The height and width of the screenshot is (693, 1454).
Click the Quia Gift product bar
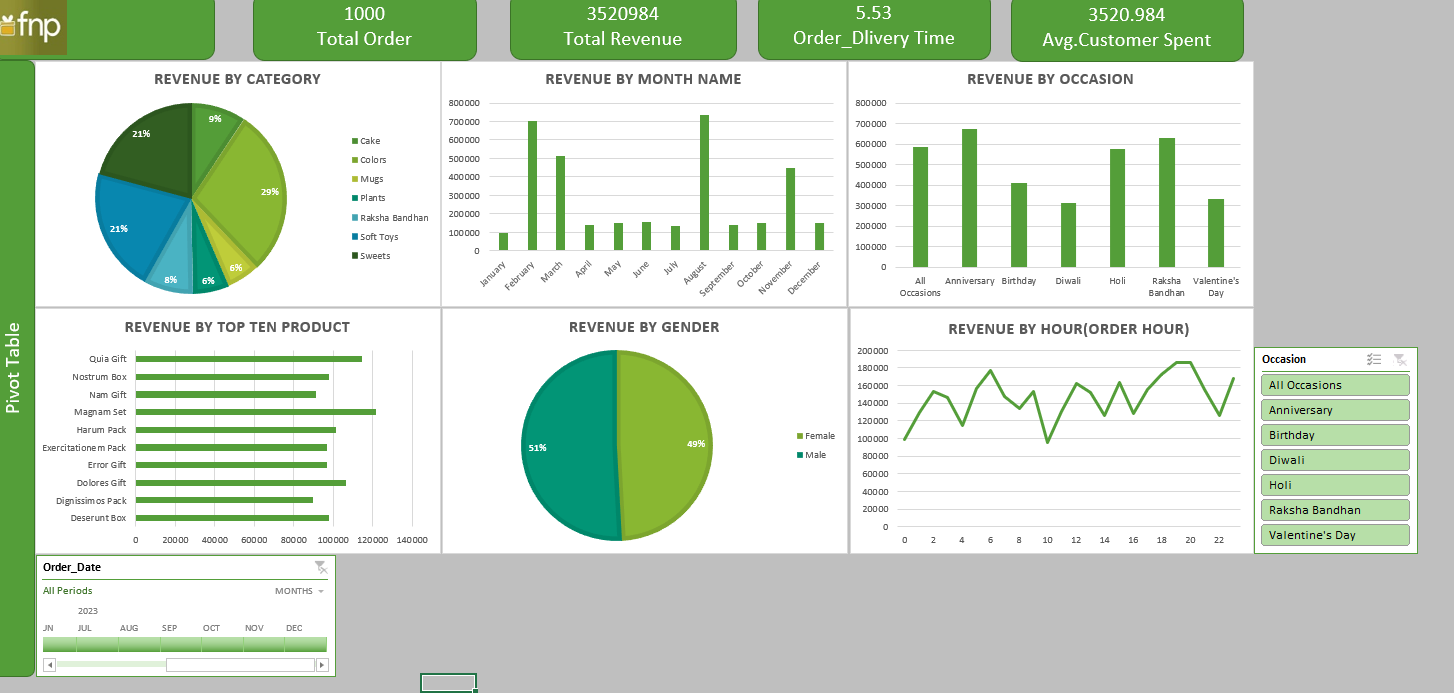point(249,359)
